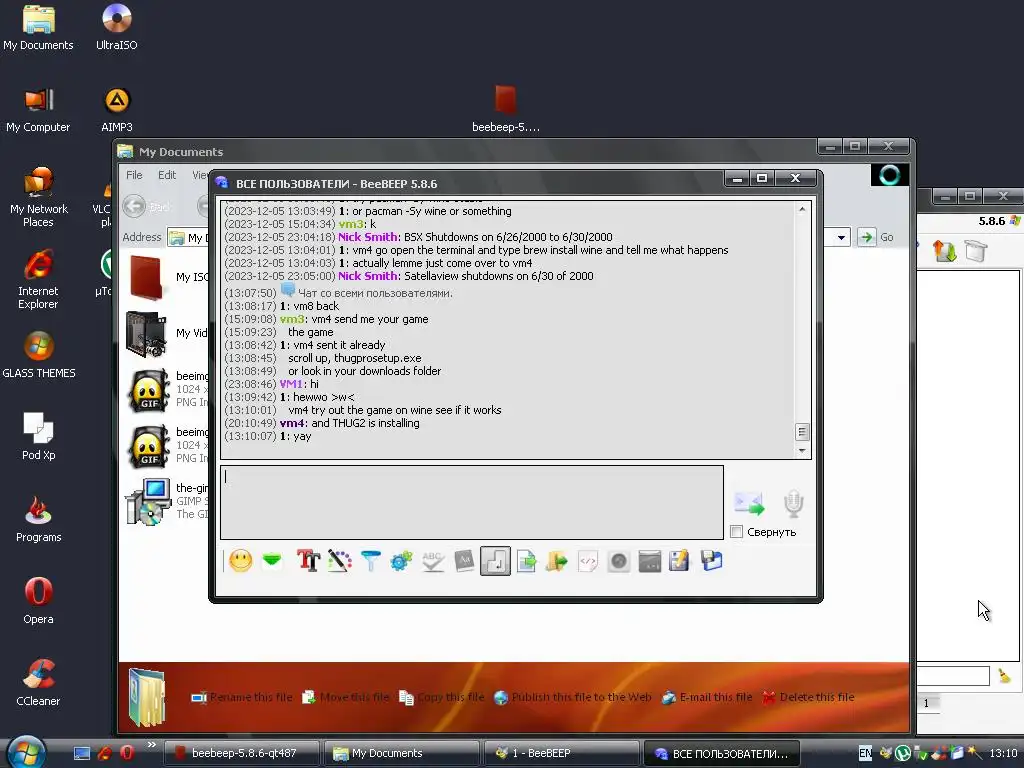Click the trash bin icon in 1 - BeeBEEP window
1024x768 pixels.
click(976, 251)
